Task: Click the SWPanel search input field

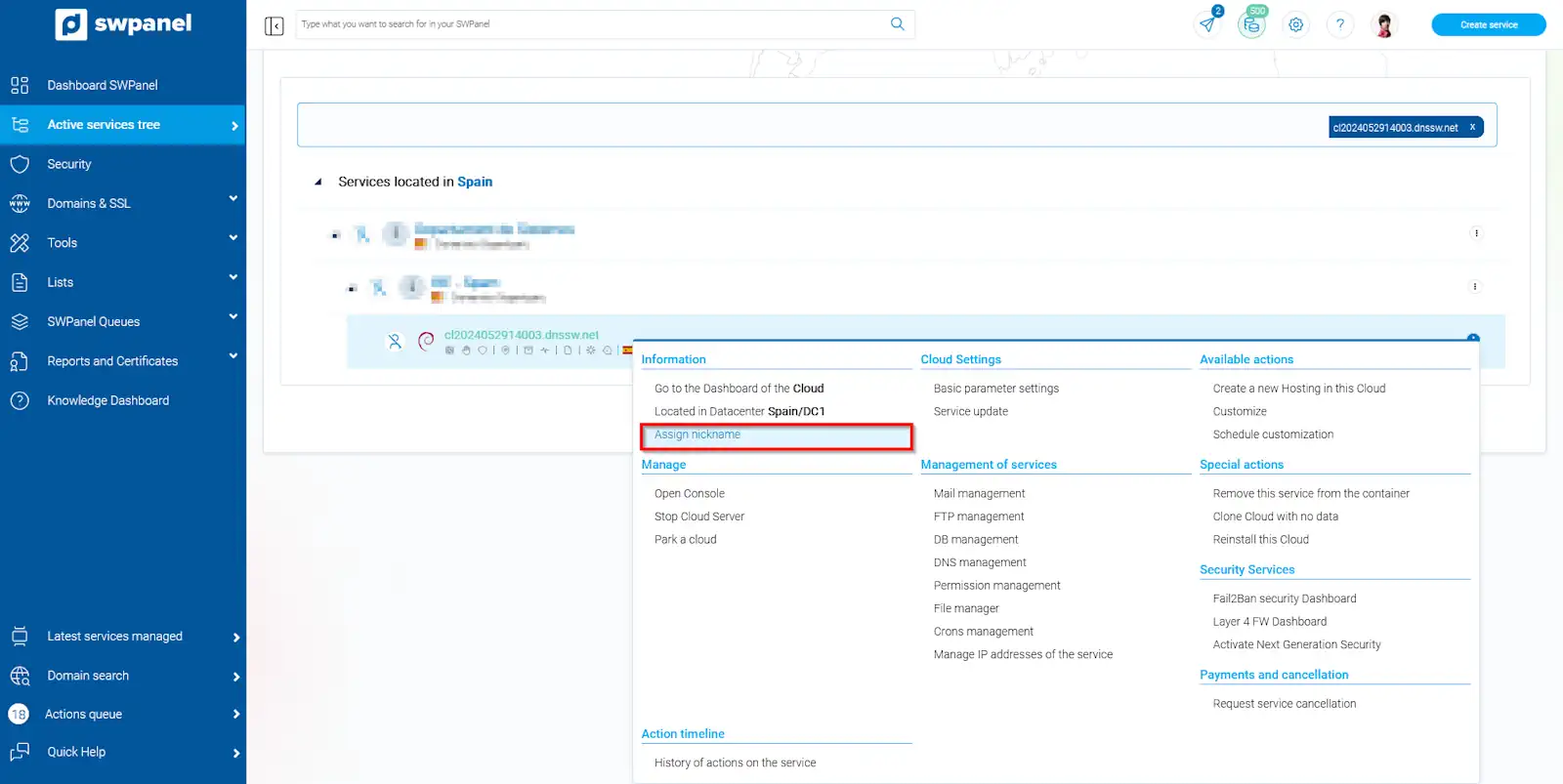Action: [x=590, y=24]
